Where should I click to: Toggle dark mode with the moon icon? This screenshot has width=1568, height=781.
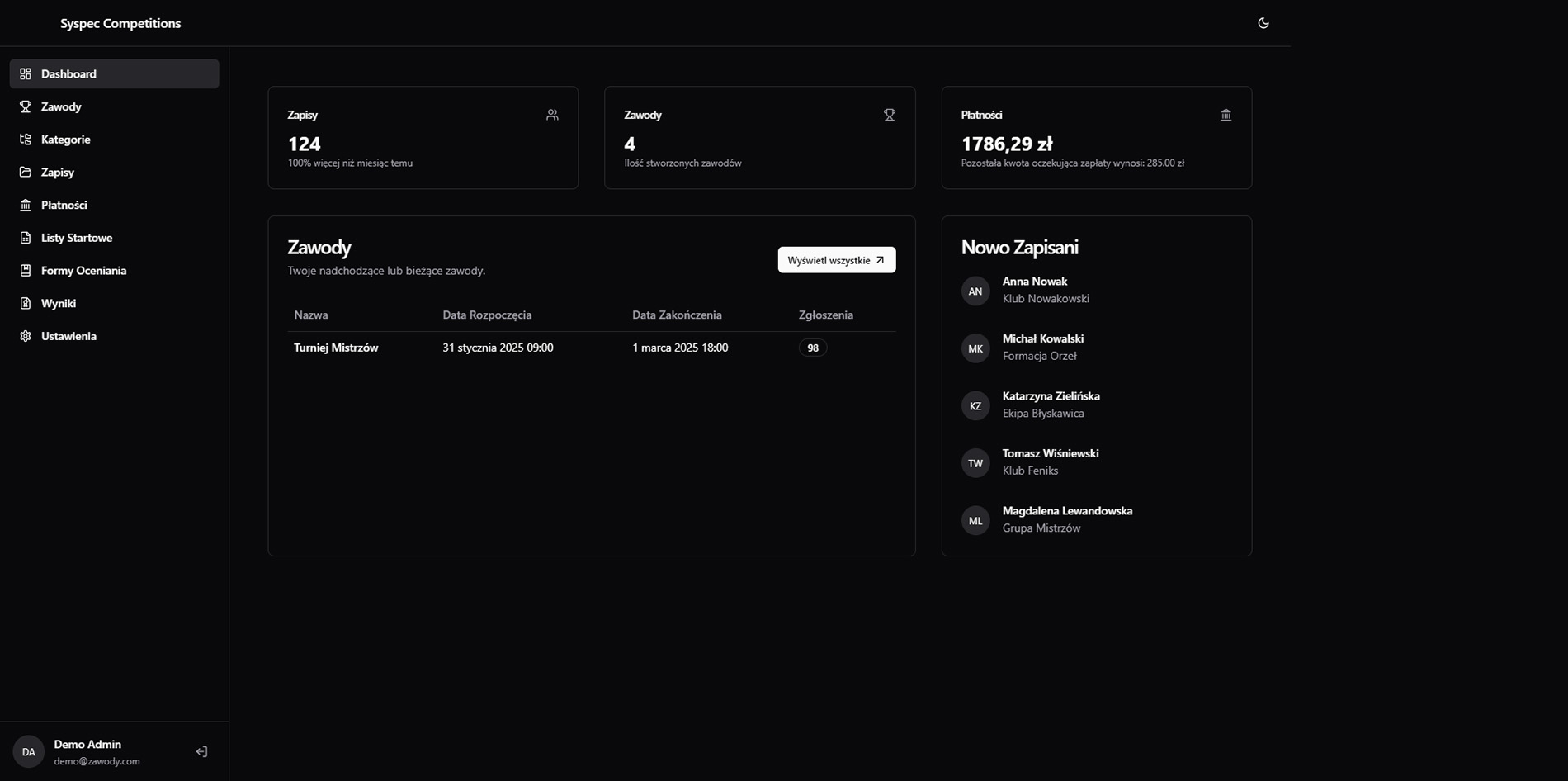(x=1263, y=23)
